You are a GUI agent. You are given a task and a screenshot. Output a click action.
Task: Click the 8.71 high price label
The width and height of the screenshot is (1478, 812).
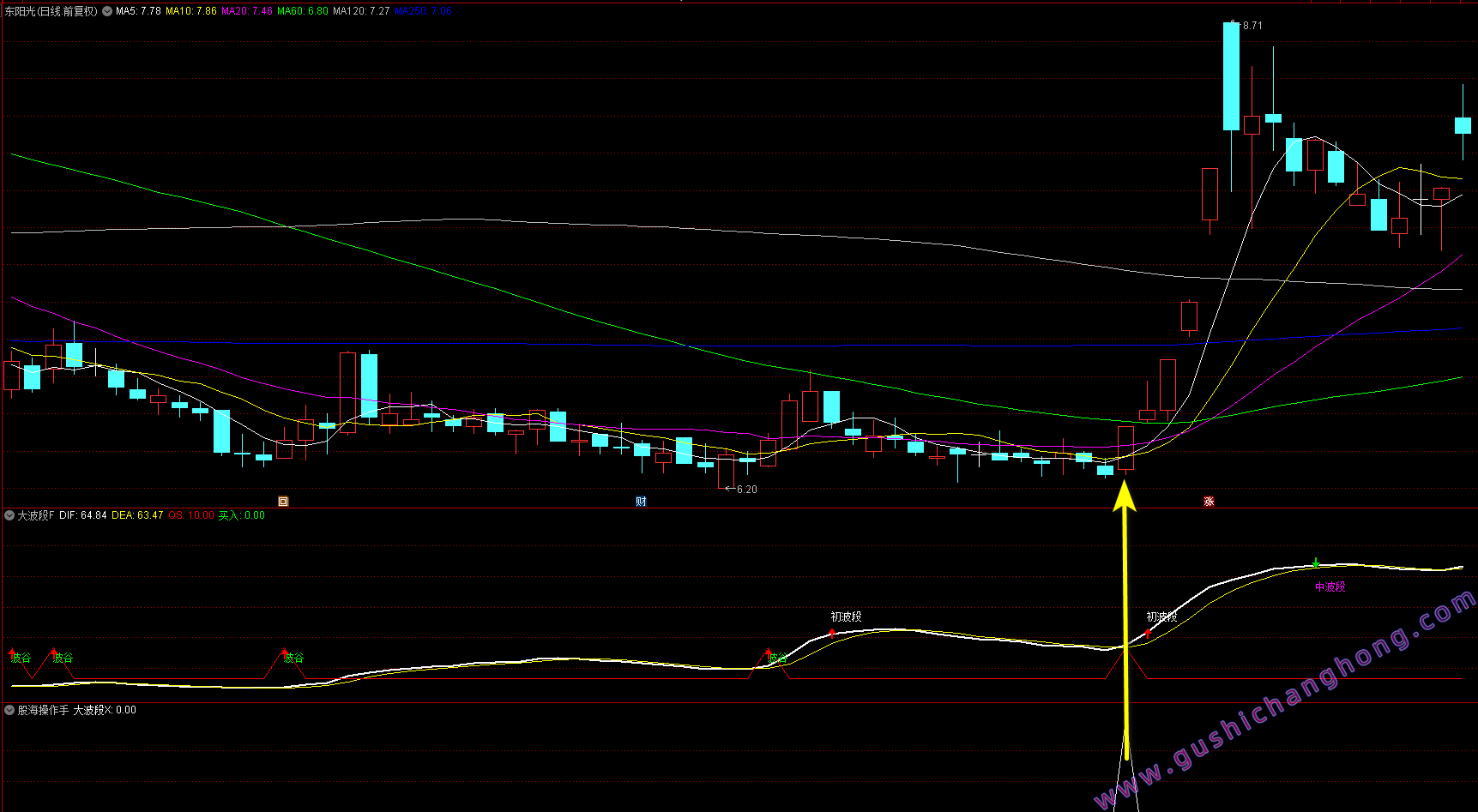coord(1252,26)
